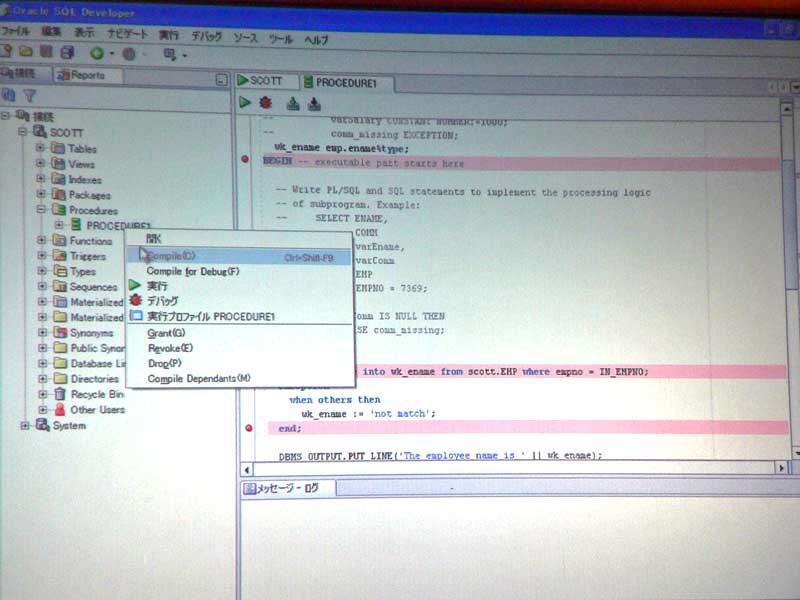This screenshot has height=600, width=800.
Task: Expand the Functions node
Action: tap(42, 240)
